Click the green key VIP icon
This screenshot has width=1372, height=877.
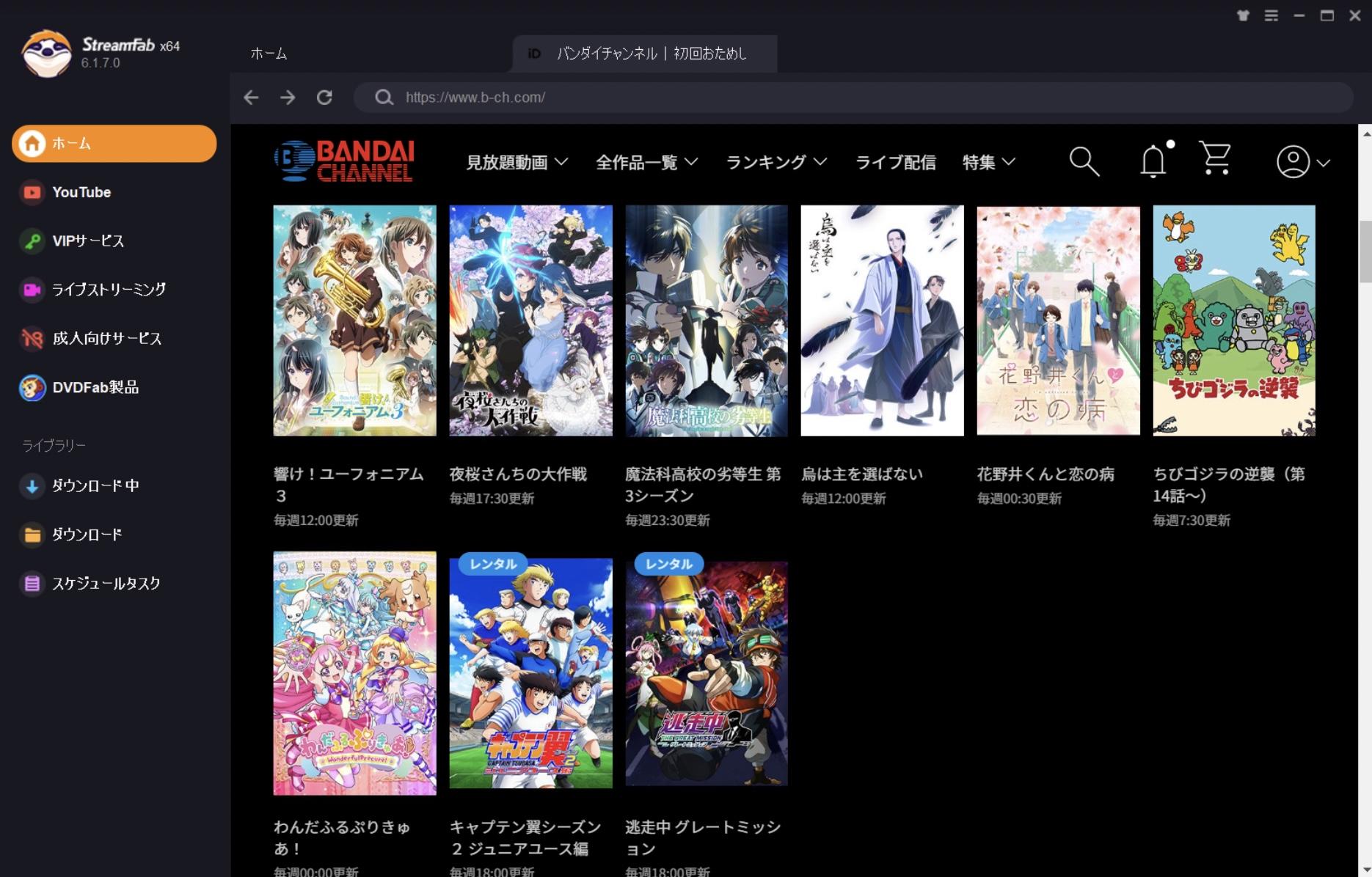pos(32,241)
